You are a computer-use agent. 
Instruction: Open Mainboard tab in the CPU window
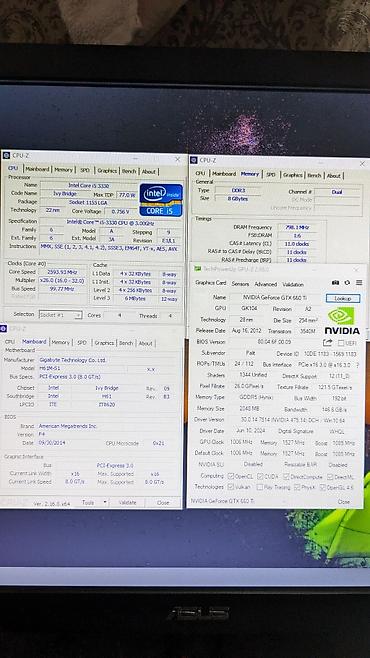37,169
